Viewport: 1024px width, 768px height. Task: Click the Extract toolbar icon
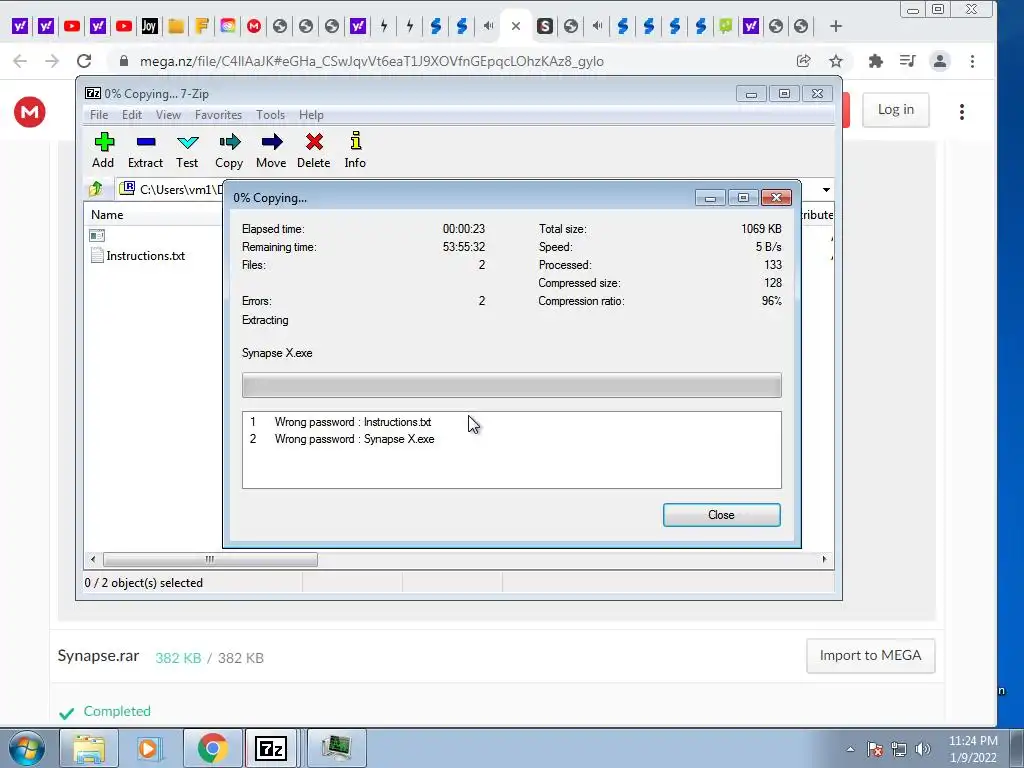pos(145,150)
